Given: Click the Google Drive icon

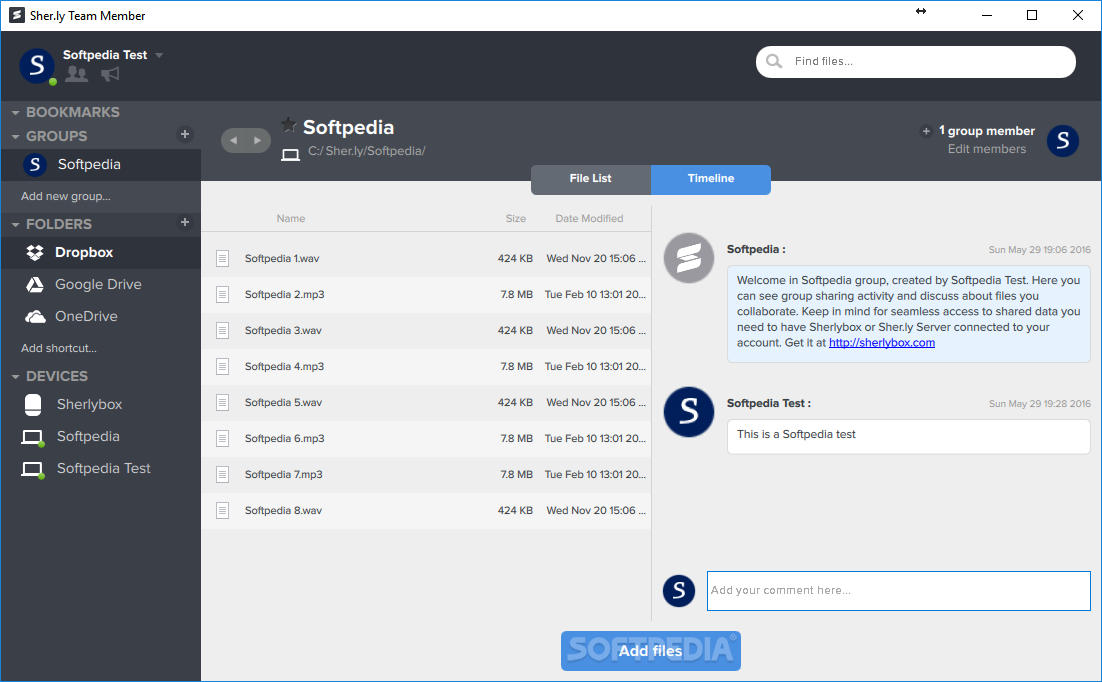Looking at the screenshot, I should [x=34, y=284].
